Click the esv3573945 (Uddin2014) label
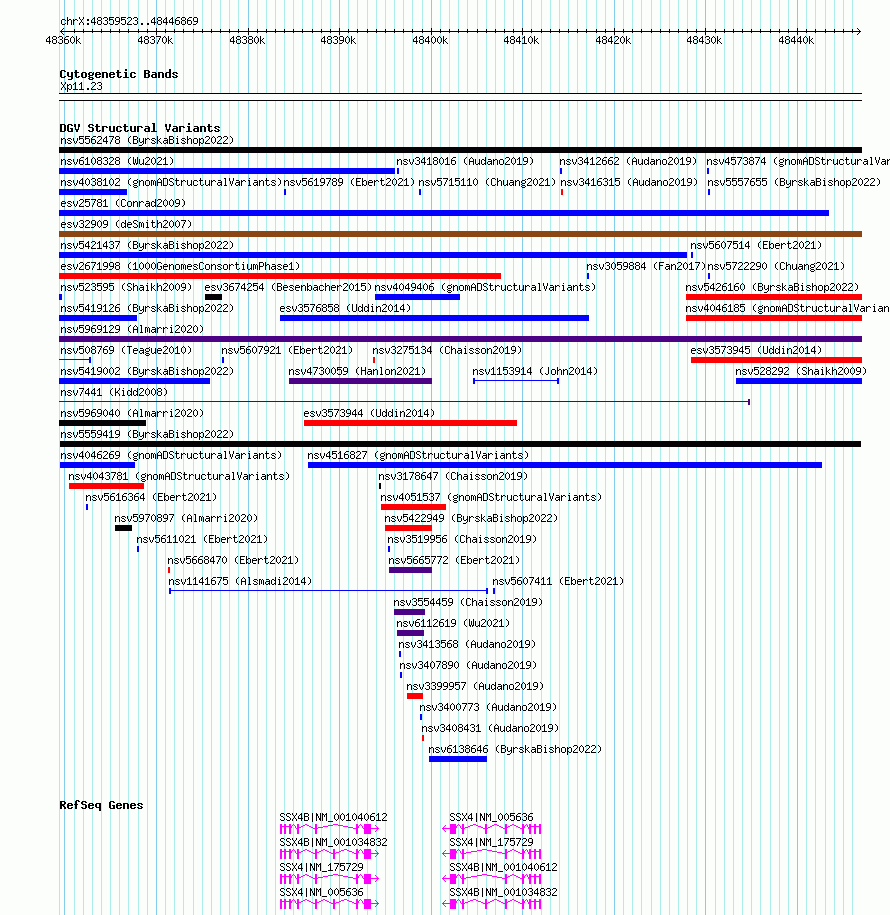This screenshot has height=915, width=890. point(756,351)
